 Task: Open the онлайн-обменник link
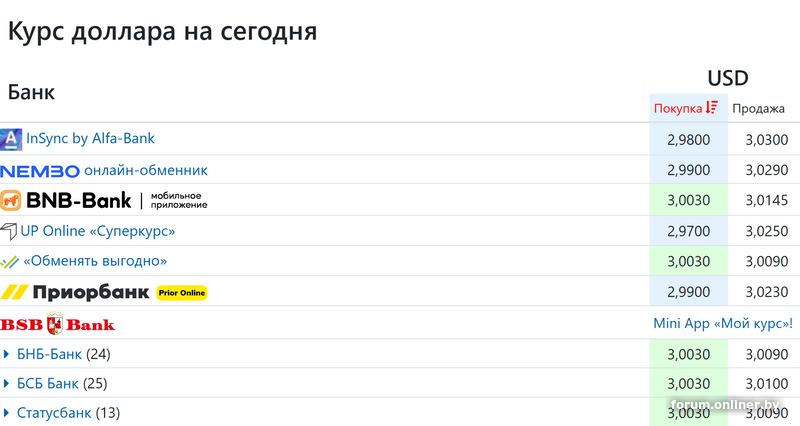(x=146, y=170)
